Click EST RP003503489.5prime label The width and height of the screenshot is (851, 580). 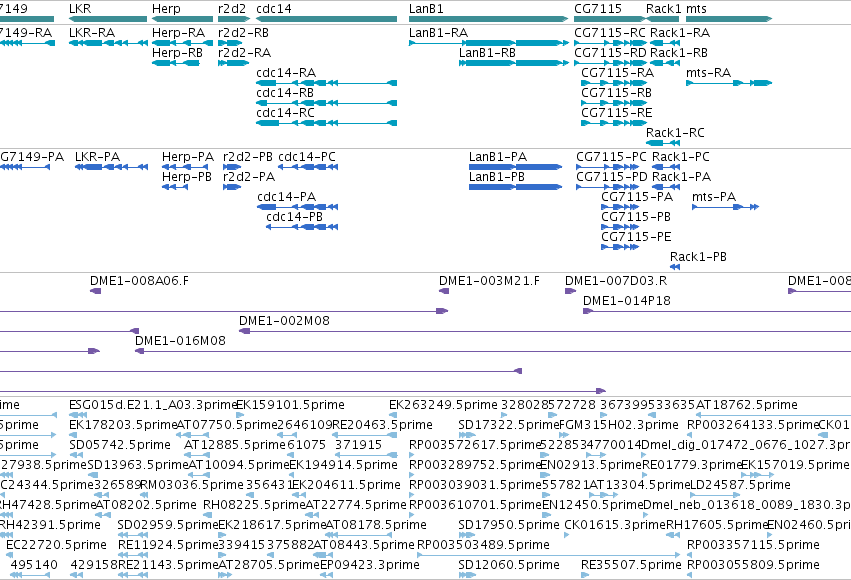click(484, 545)
